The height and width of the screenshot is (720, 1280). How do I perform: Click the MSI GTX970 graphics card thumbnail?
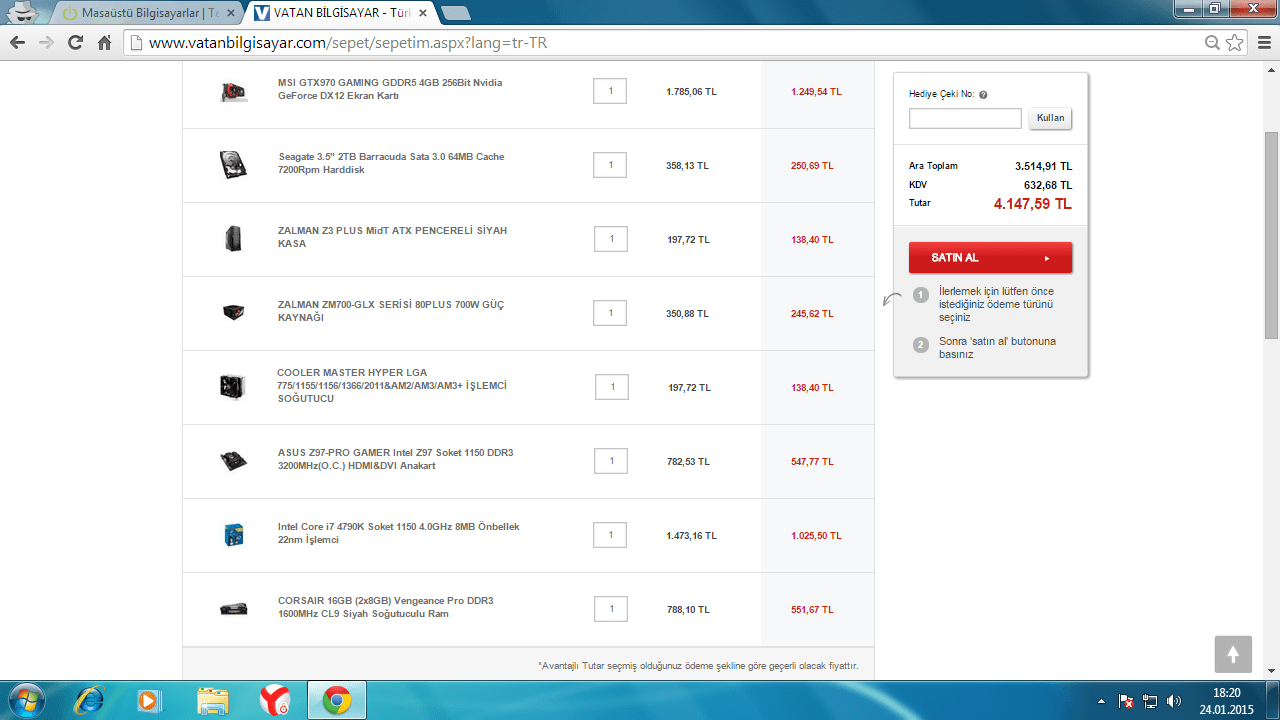coord(233,91)
